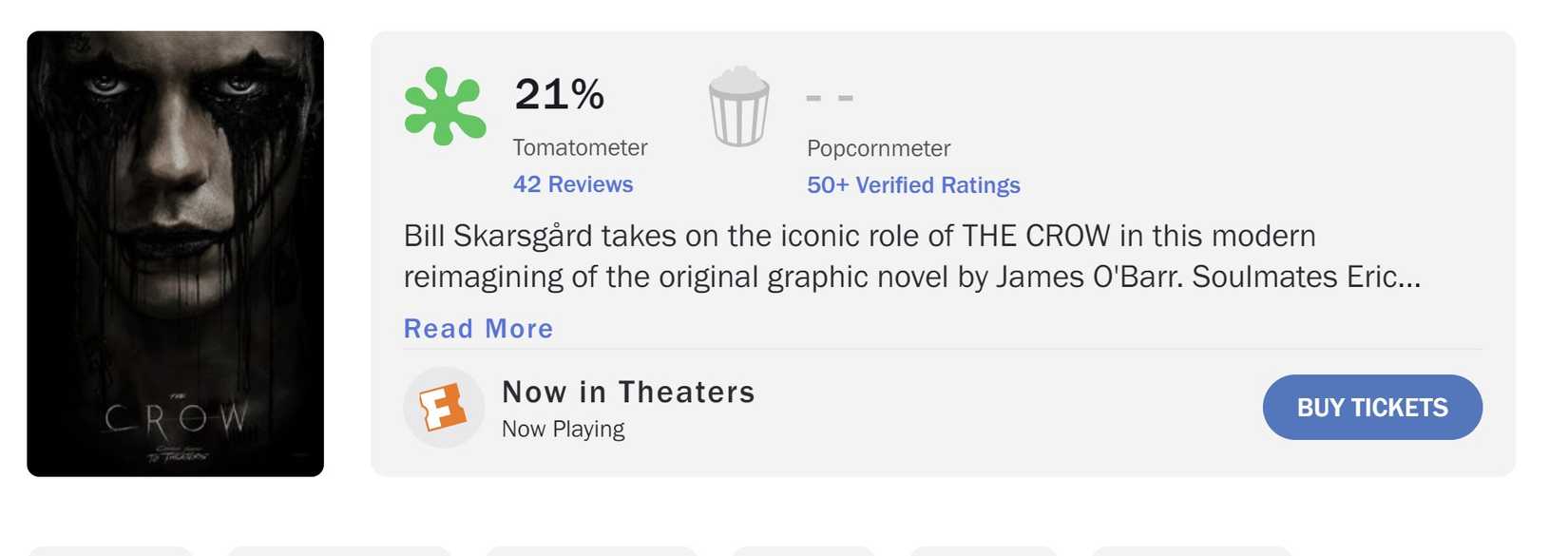Click the Popcornmeter label
1568x556 pixels.
pyautogui.click(x=878, y=148)
